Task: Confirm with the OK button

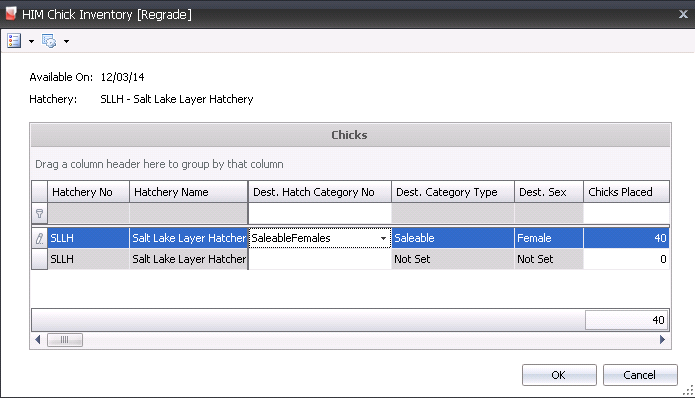Action: [x=559, y=375]
